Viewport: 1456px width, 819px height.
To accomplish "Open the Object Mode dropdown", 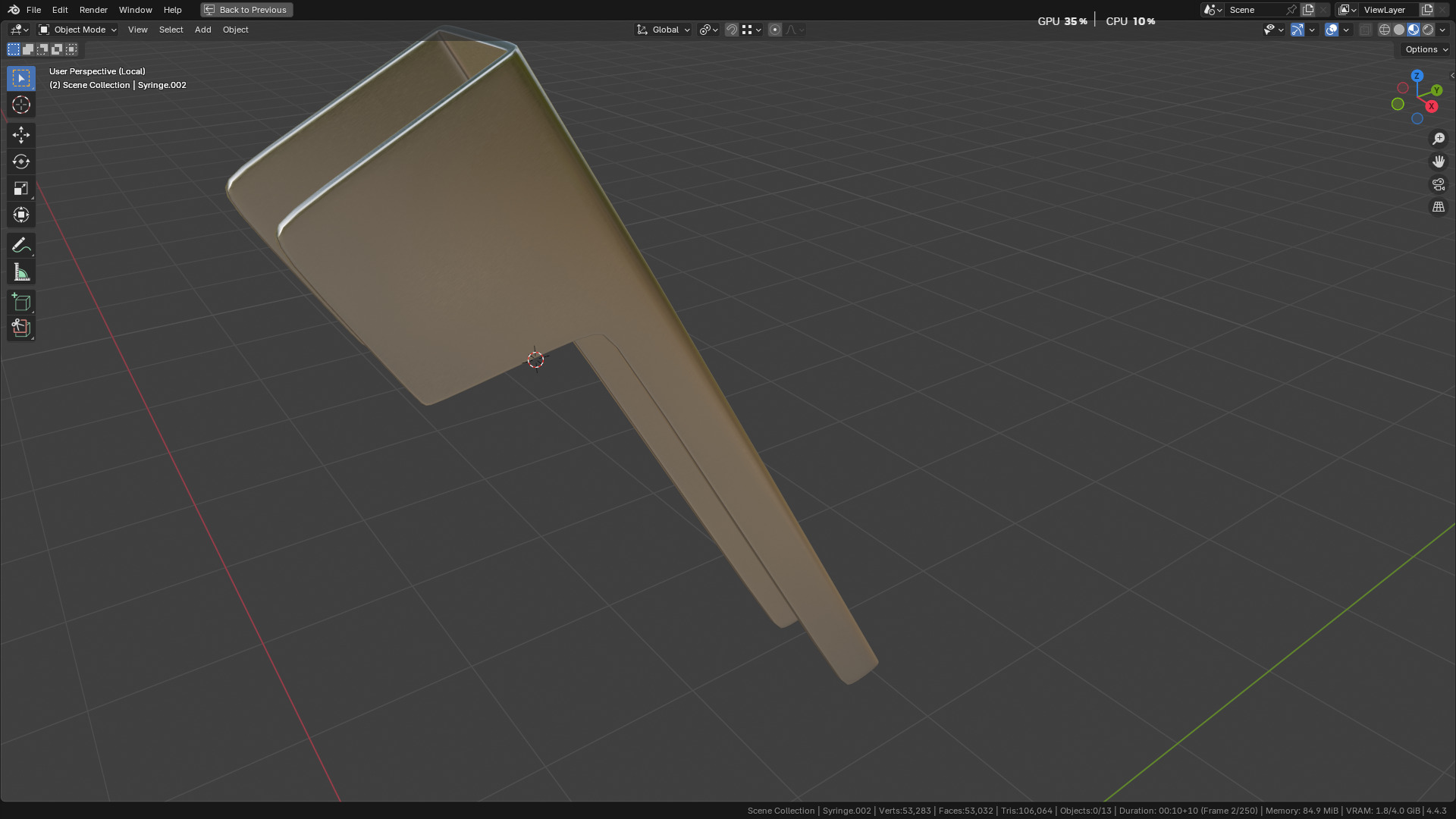I will pyautogui.click(x=77, y=30).
